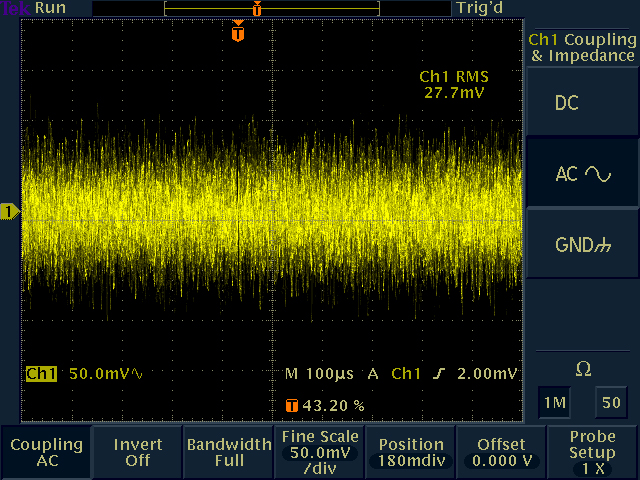Select DC coupling option
Viewport: 640px width, 480px height.
pyautogui.click(x=582, y=102)
